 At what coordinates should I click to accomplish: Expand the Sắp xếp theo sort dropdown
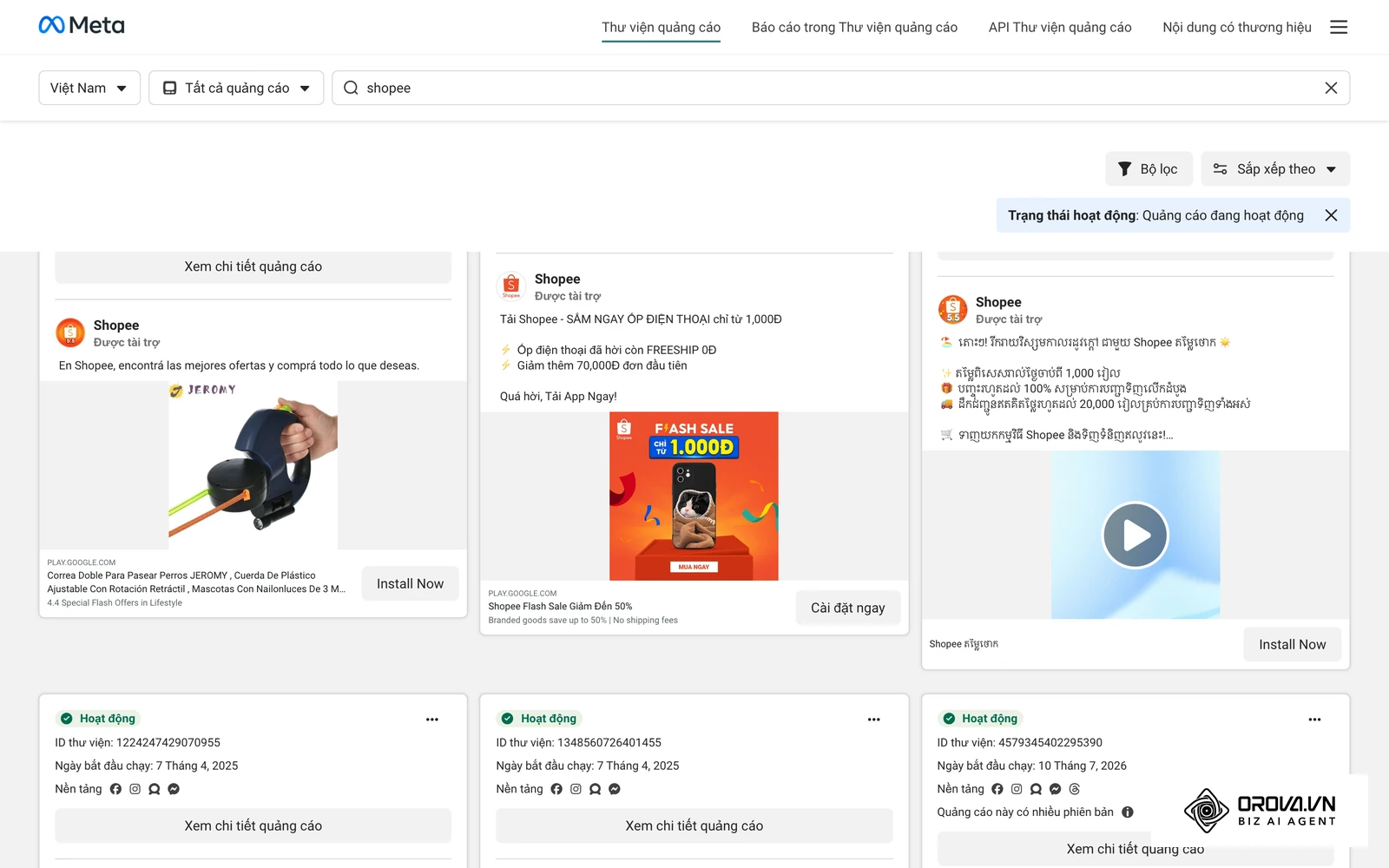pyautogui.click(x=1275, y=169)
